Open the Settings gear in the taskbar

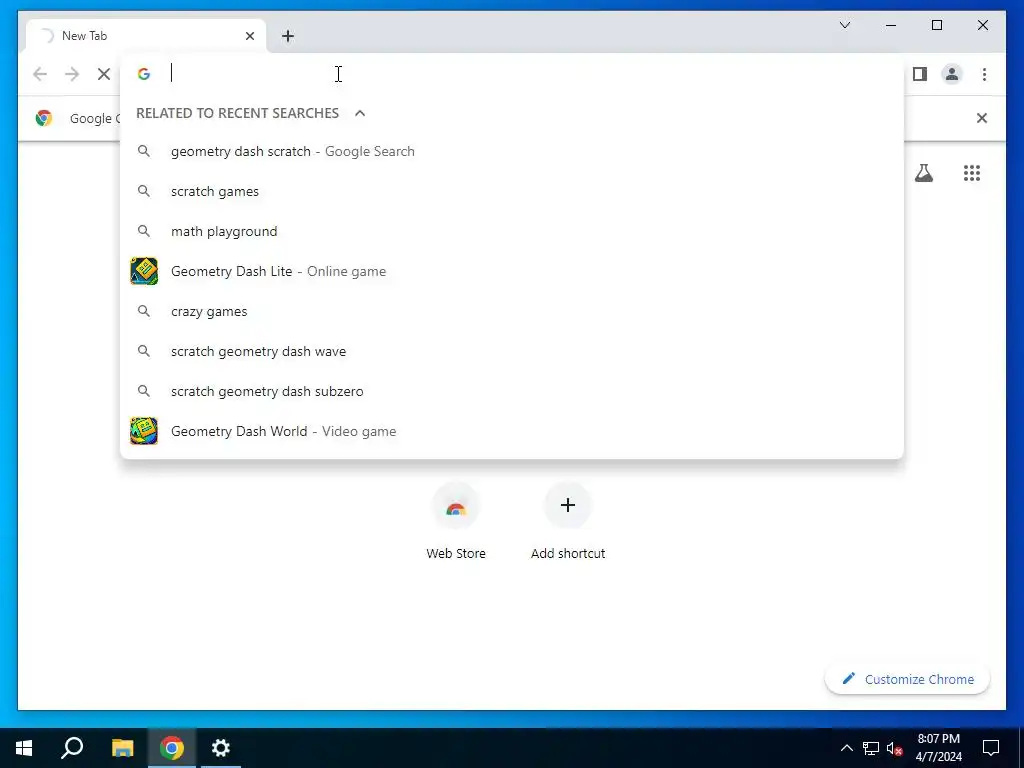coord(221,748)
